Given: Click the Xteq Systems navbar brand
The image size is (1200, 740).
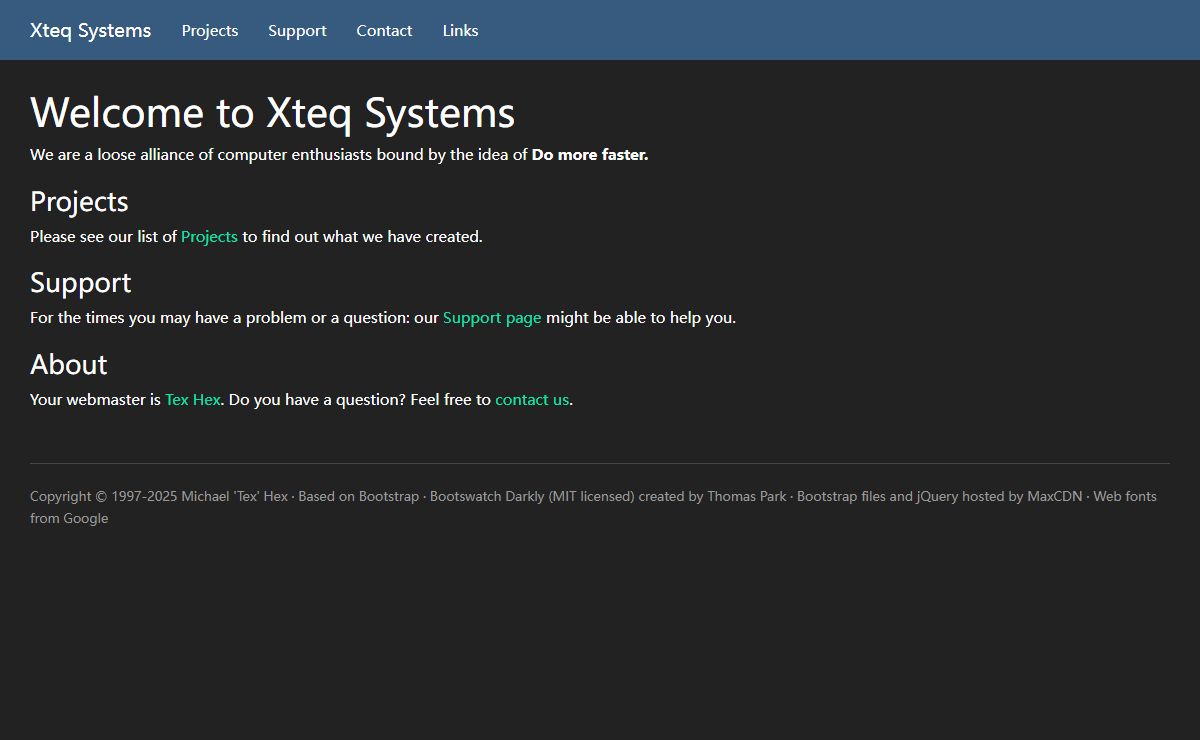Looking at the screenshot, I should tap(90, 30).
